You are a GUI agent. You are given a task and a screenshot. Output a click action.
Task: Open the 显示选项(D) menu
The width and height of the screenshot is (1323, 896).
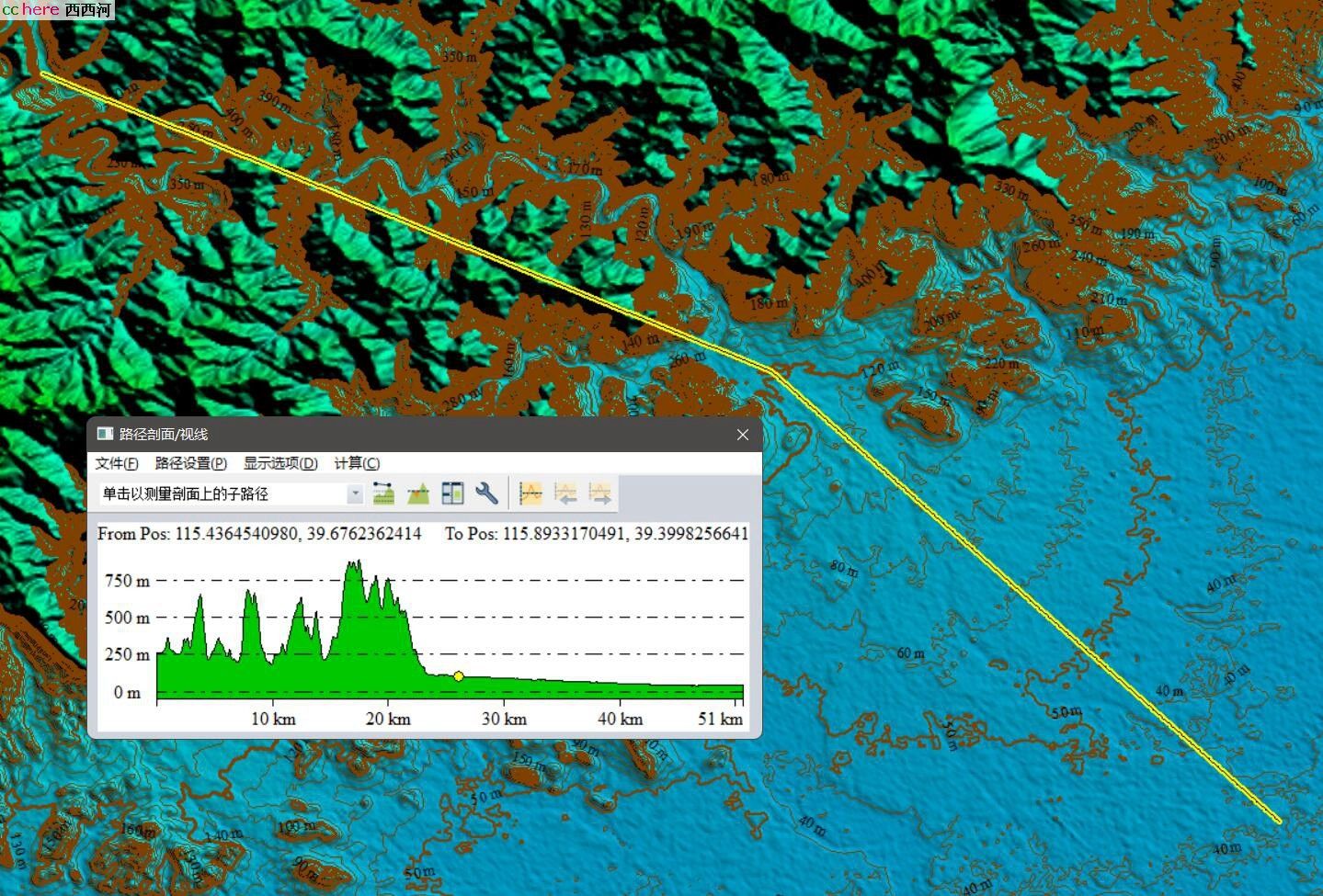280,463
